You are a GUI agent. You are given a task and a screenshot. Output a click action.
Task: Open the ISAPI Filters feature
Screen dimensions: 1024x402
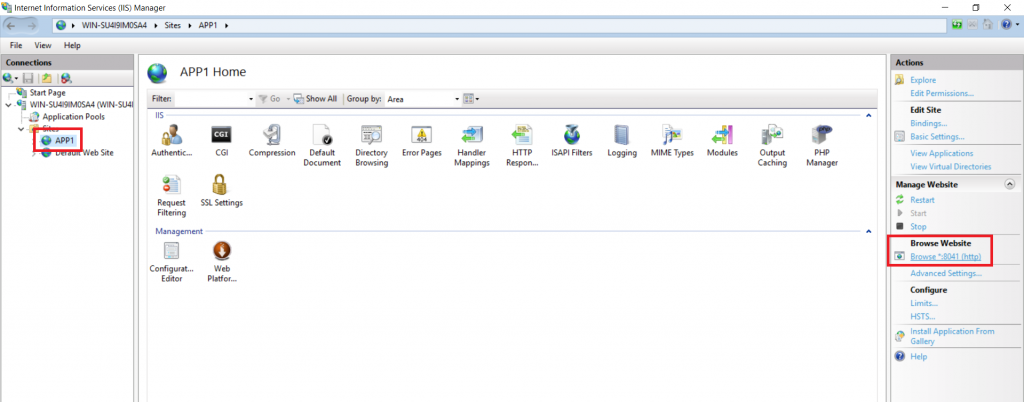[x=572, y=142]
